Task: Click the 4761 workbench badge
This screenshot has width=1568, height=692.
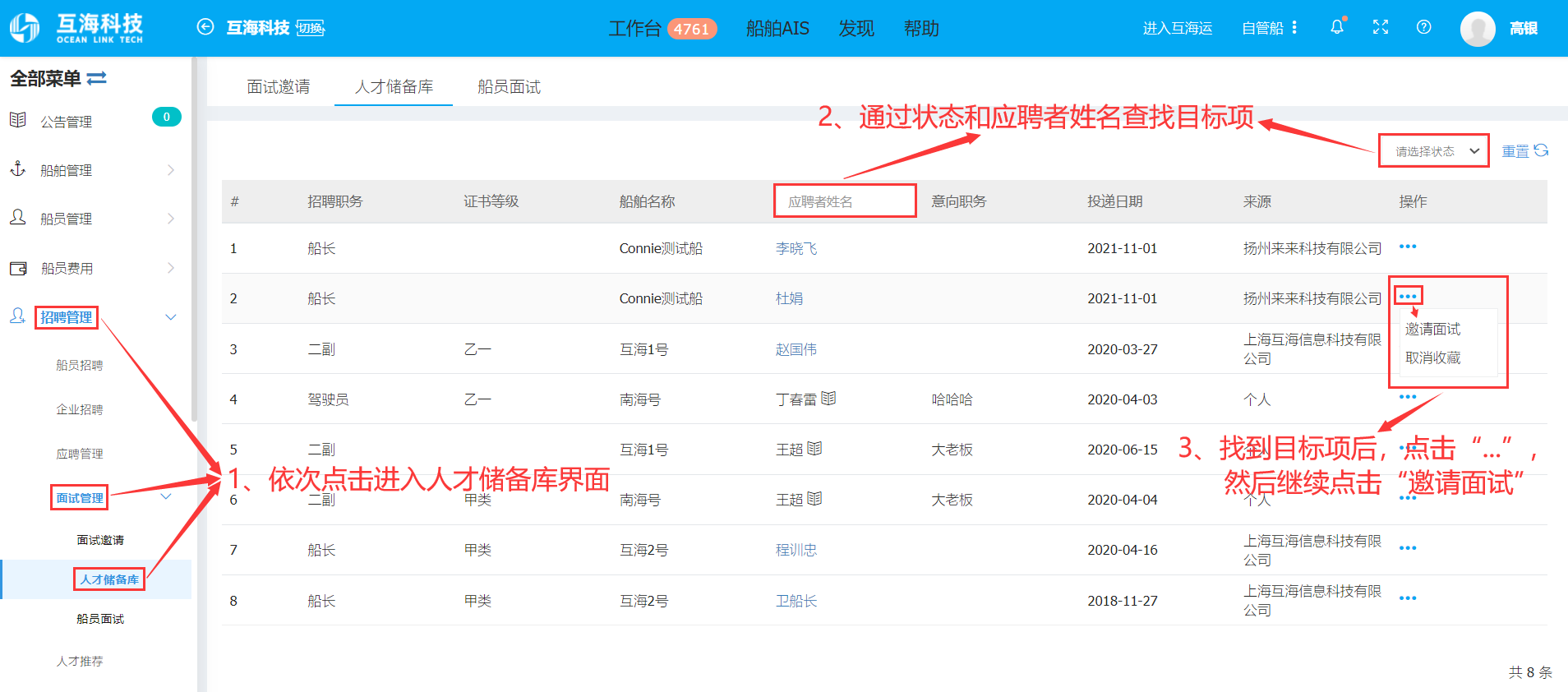Action: (x=692, y=29)
